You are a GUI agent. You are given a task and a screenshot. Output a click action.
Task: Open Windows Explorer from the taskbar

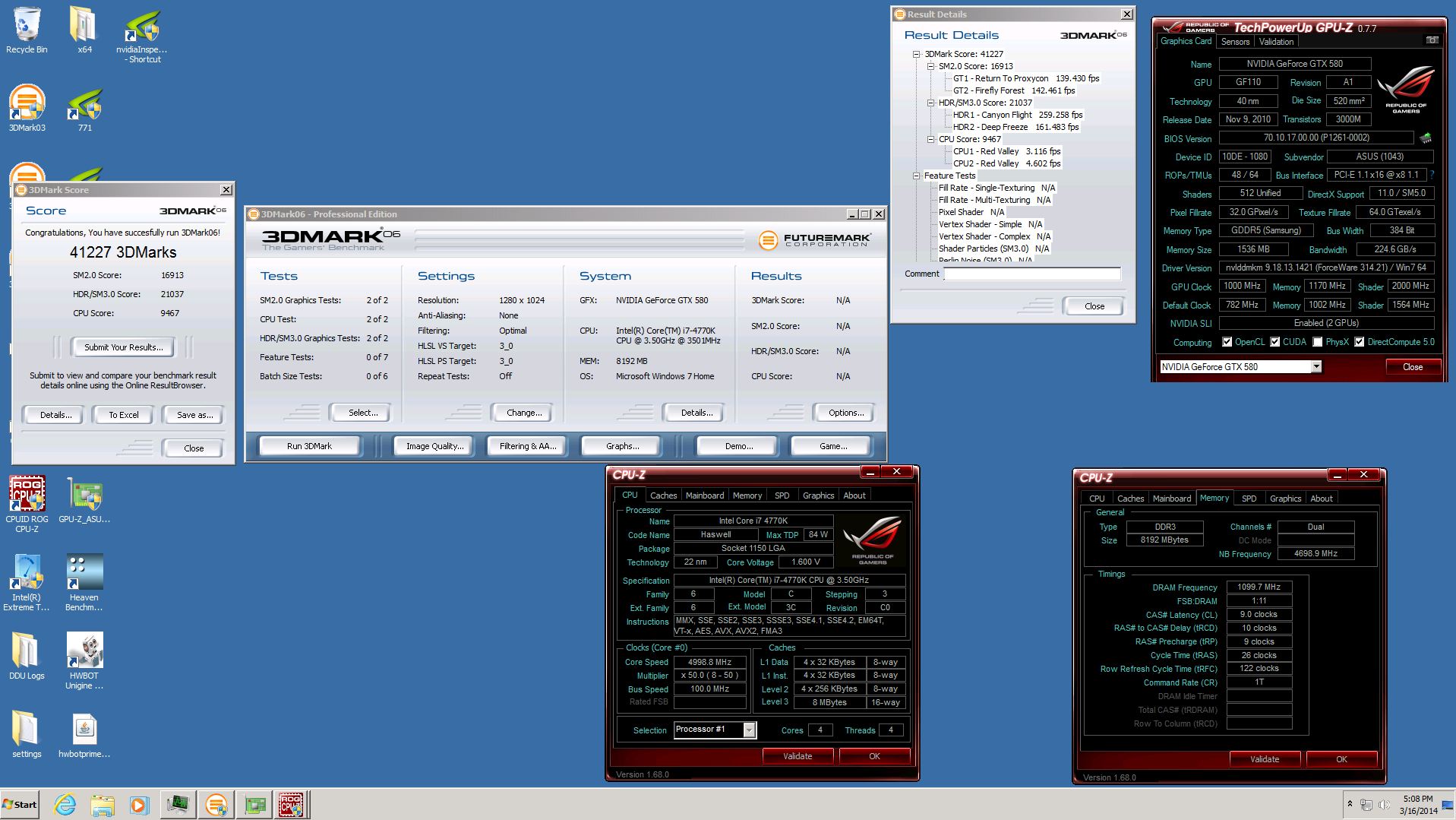[102, 805]
